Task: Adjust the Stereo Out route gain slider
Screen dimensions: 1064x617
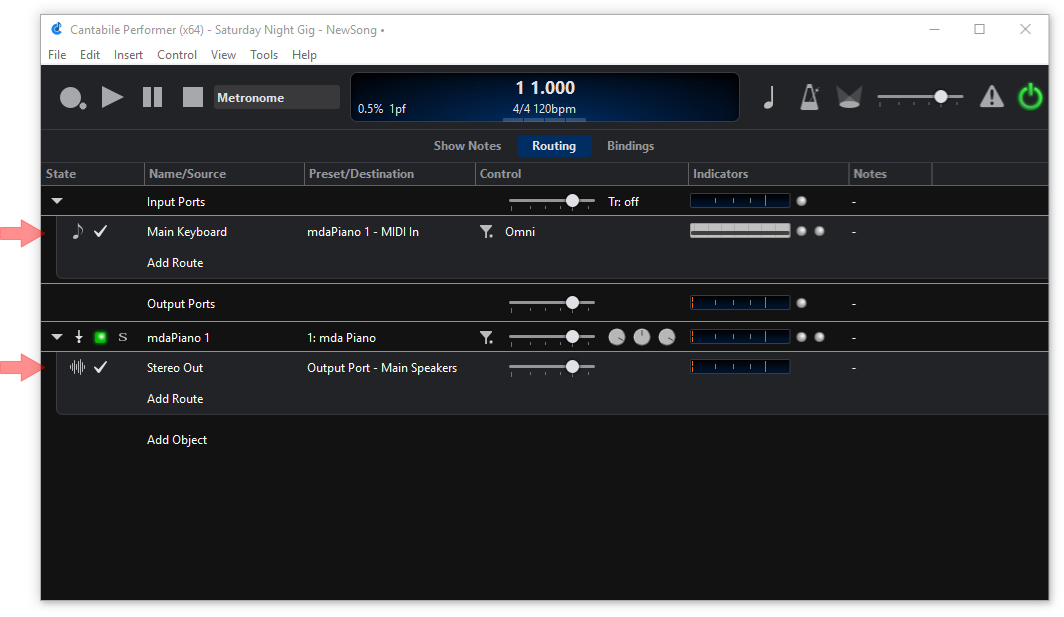Action: (552, 367)
